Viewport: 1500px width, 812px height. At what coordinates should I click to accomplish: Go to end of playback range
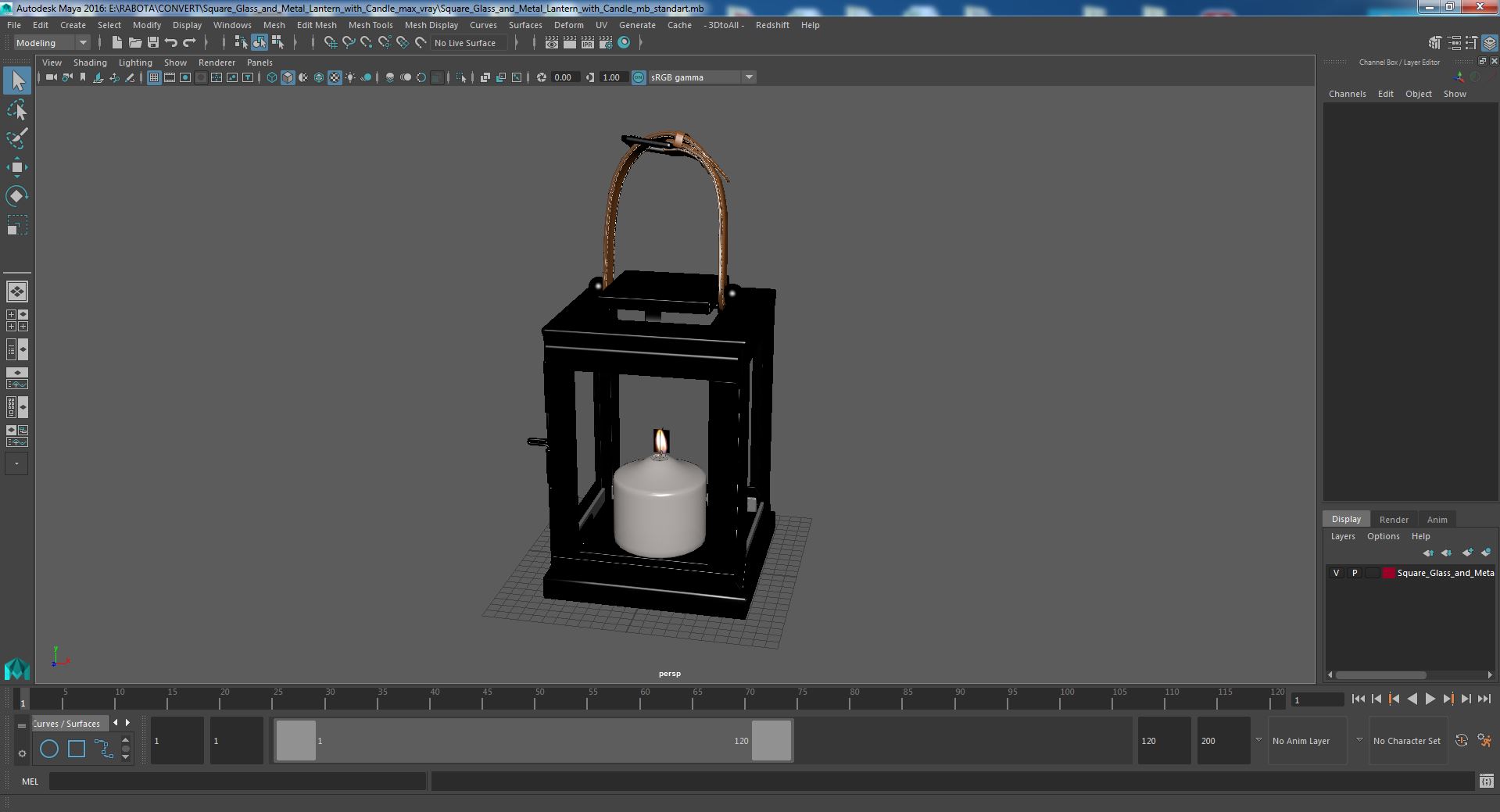pos(1484,699)
